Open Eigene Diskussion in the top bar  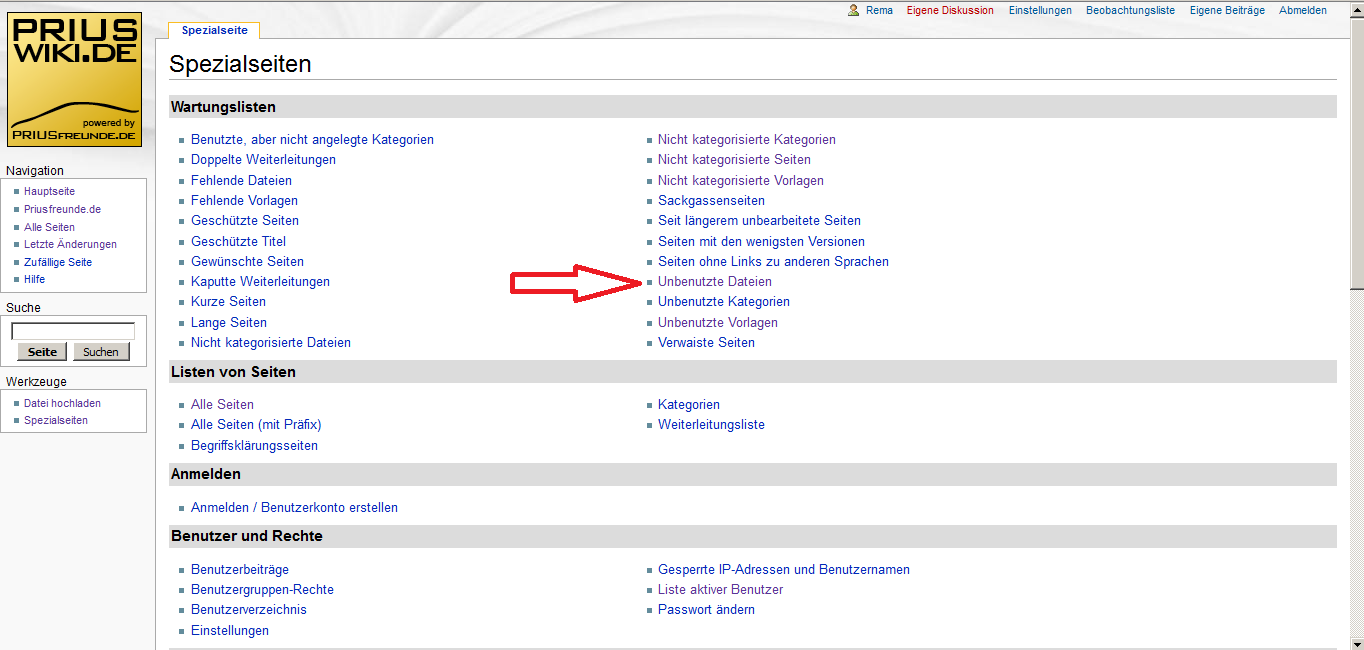(950, 10)
